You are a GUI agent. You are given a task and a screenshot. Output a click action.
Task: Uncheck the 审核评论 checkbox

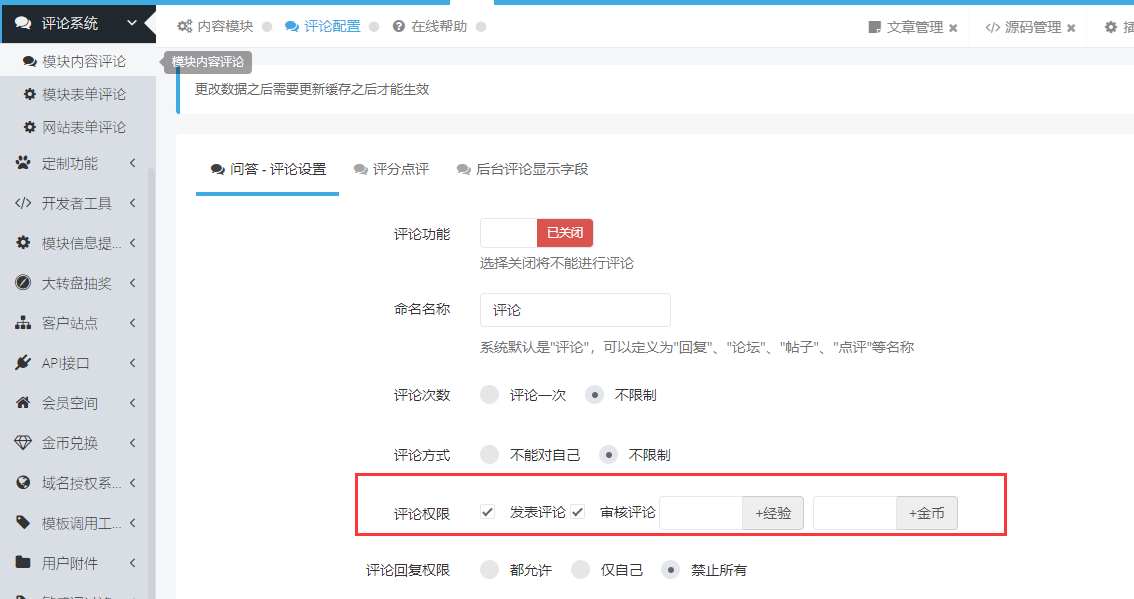(577, 512)
